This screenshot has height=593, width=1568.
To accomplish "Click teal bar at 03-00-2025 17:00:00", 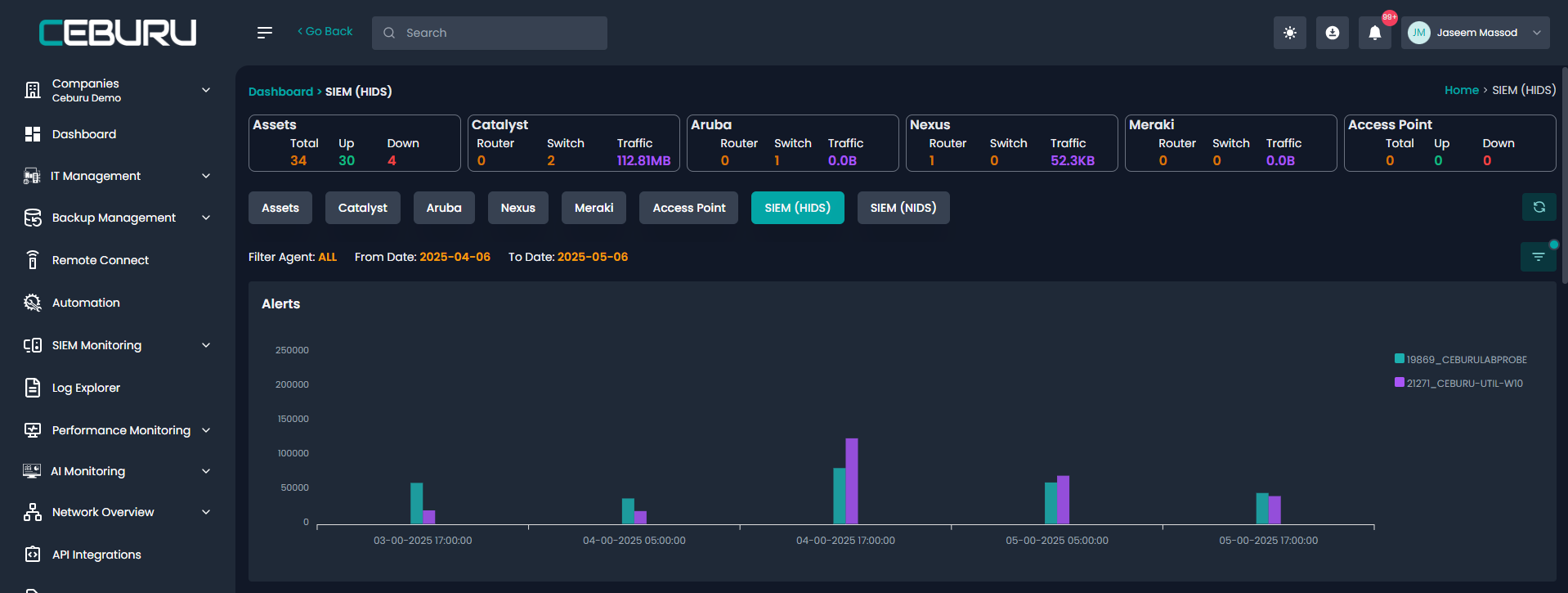I will pyautogui.click(x=417, y=503).
